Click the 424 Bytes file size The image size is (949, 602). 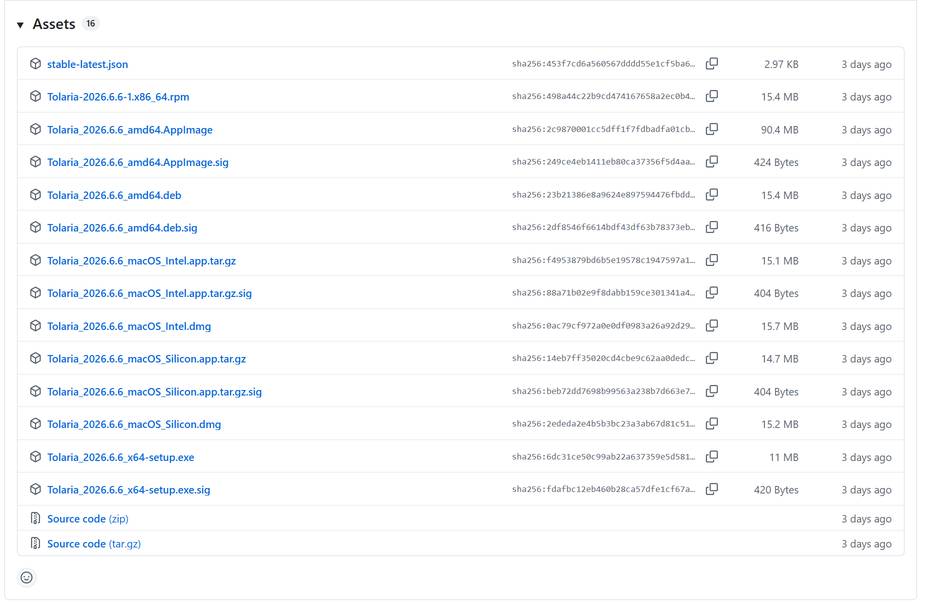[x=776, y=162]
